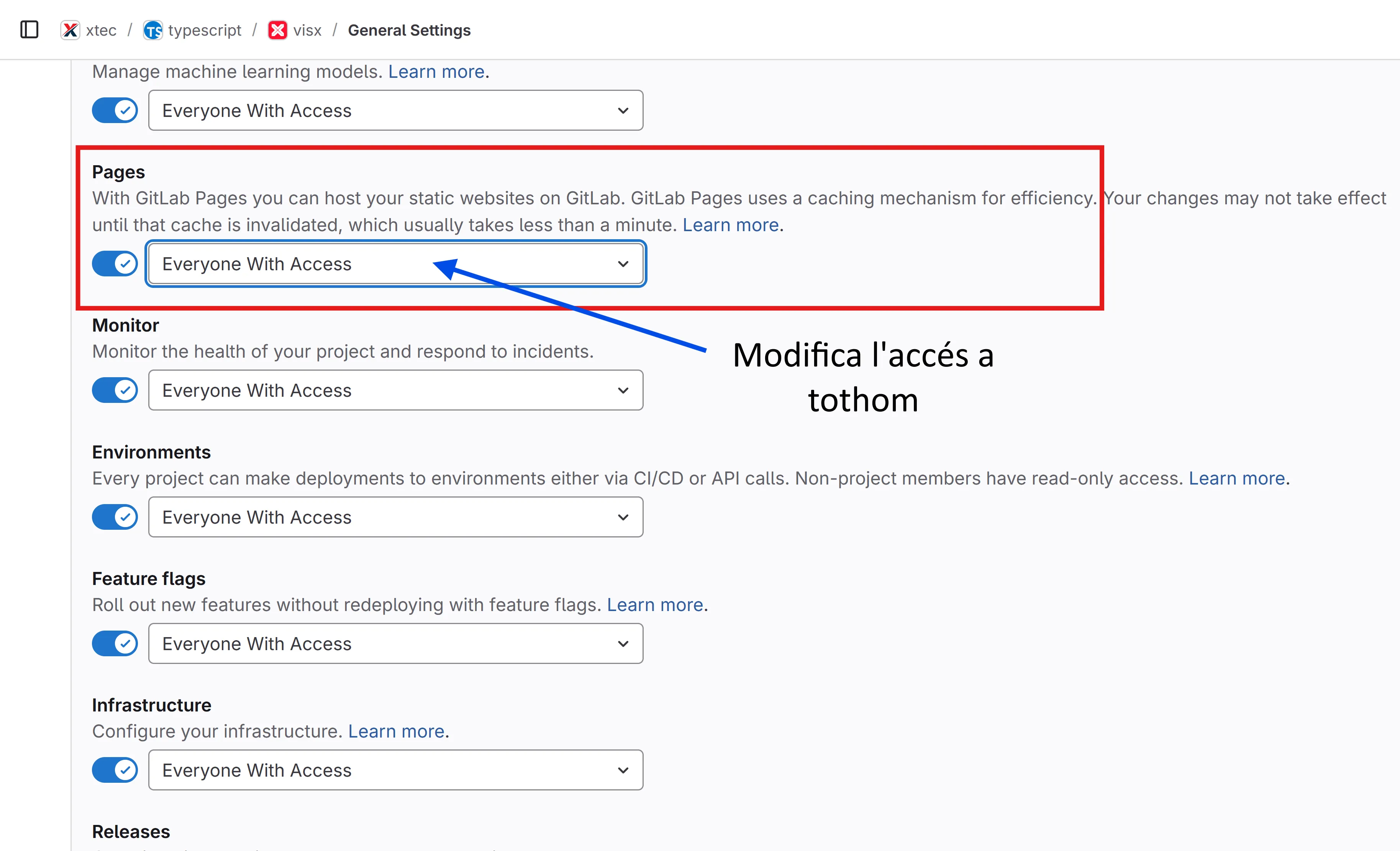Open the Pages access level dropdown
Image resolution: width=1400 pixels, height=851 pixels.
click(x=395, y=264)
